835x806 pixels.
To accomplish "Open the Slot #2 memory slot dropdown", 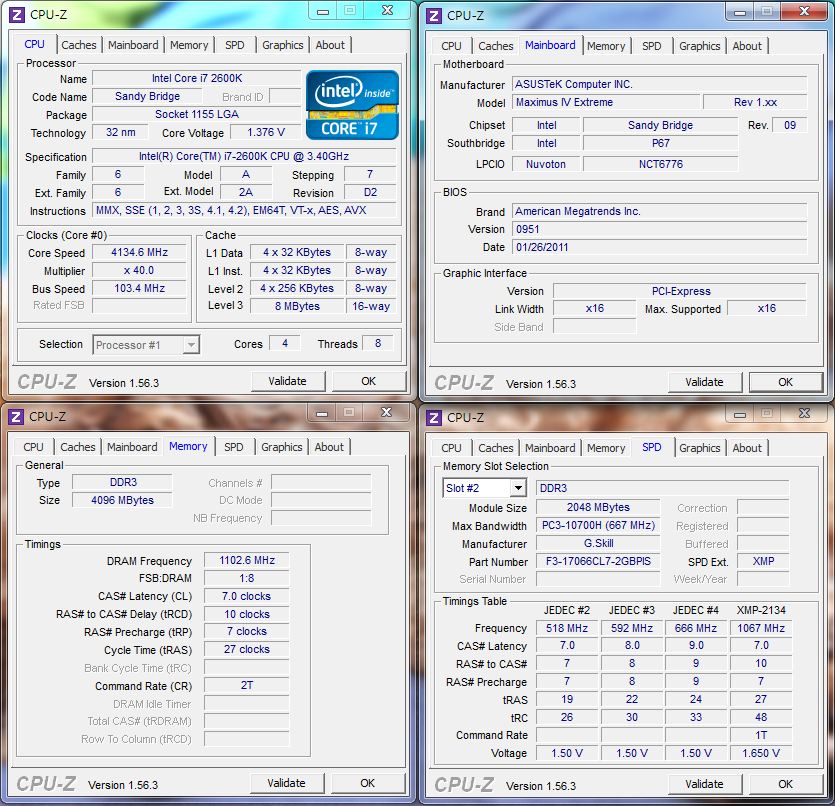I will [x=517, y=488].
